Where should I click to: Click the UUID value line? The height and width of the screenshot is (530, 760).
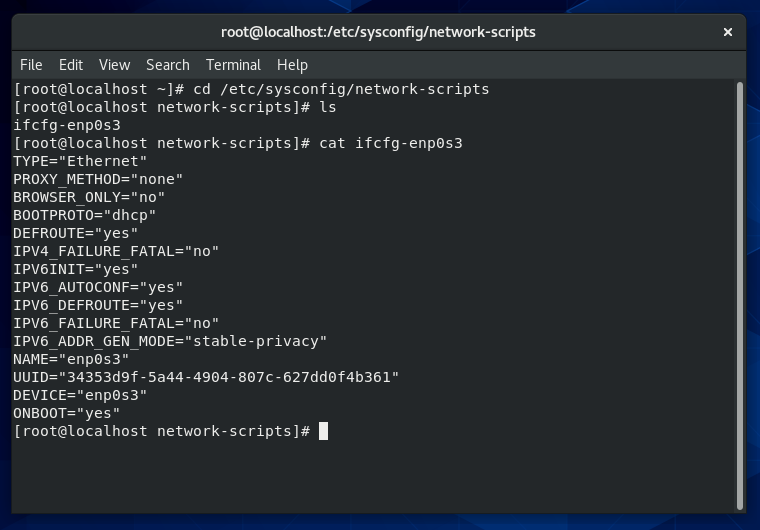[x=206, y=377]
